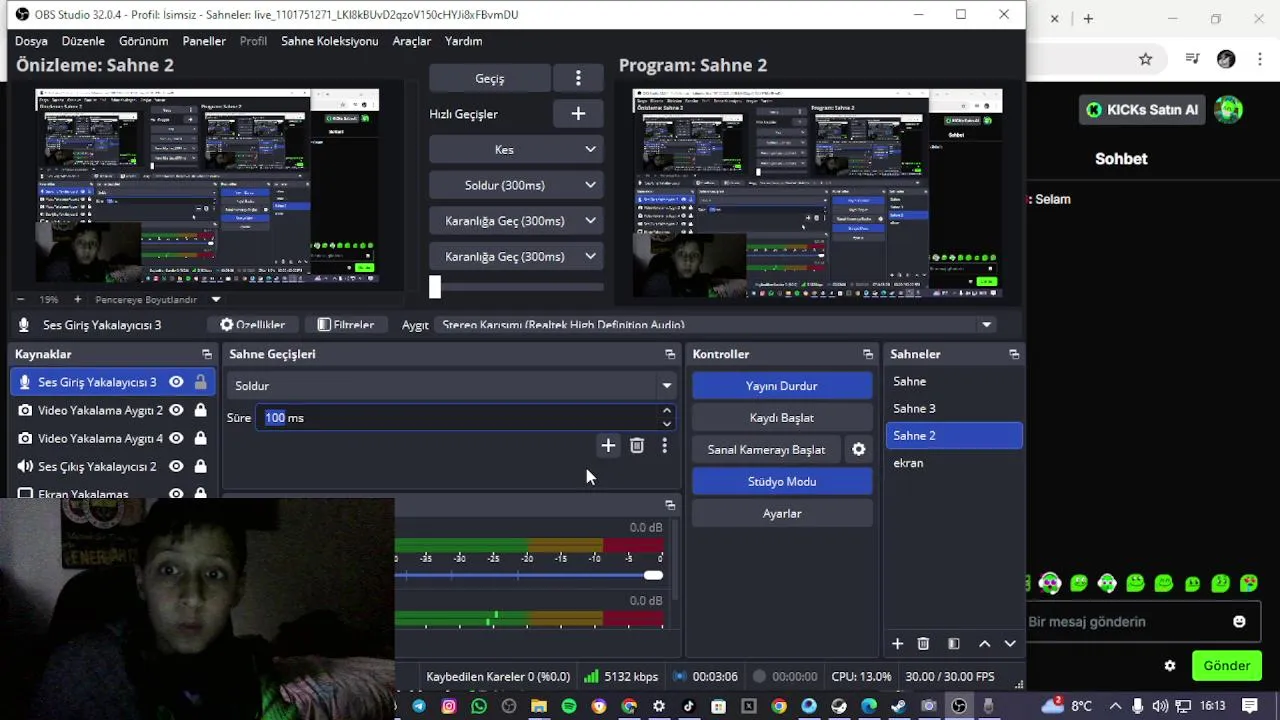Open the Paneller menu
Image resolution: width=1280 pixels, height=720 pixels.
tap(204, 41)
